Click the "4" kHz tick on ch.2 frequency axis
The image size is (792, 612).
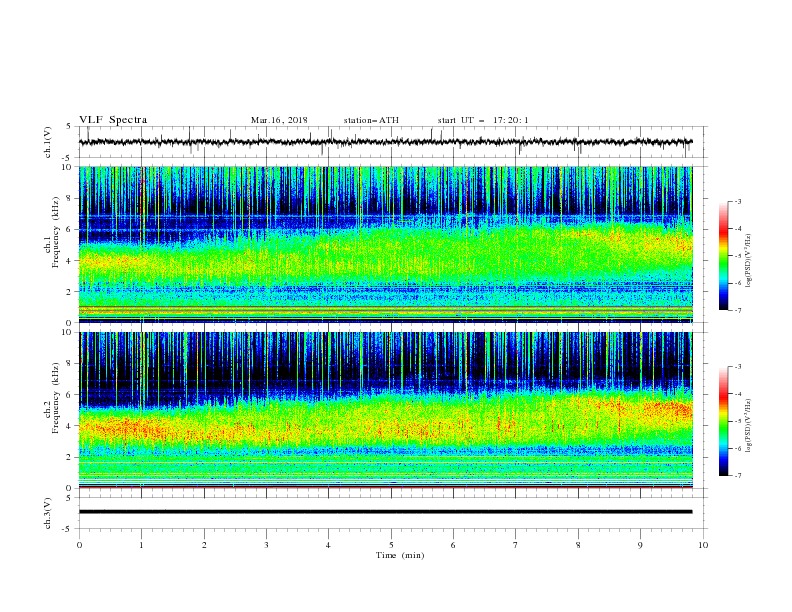70,426
